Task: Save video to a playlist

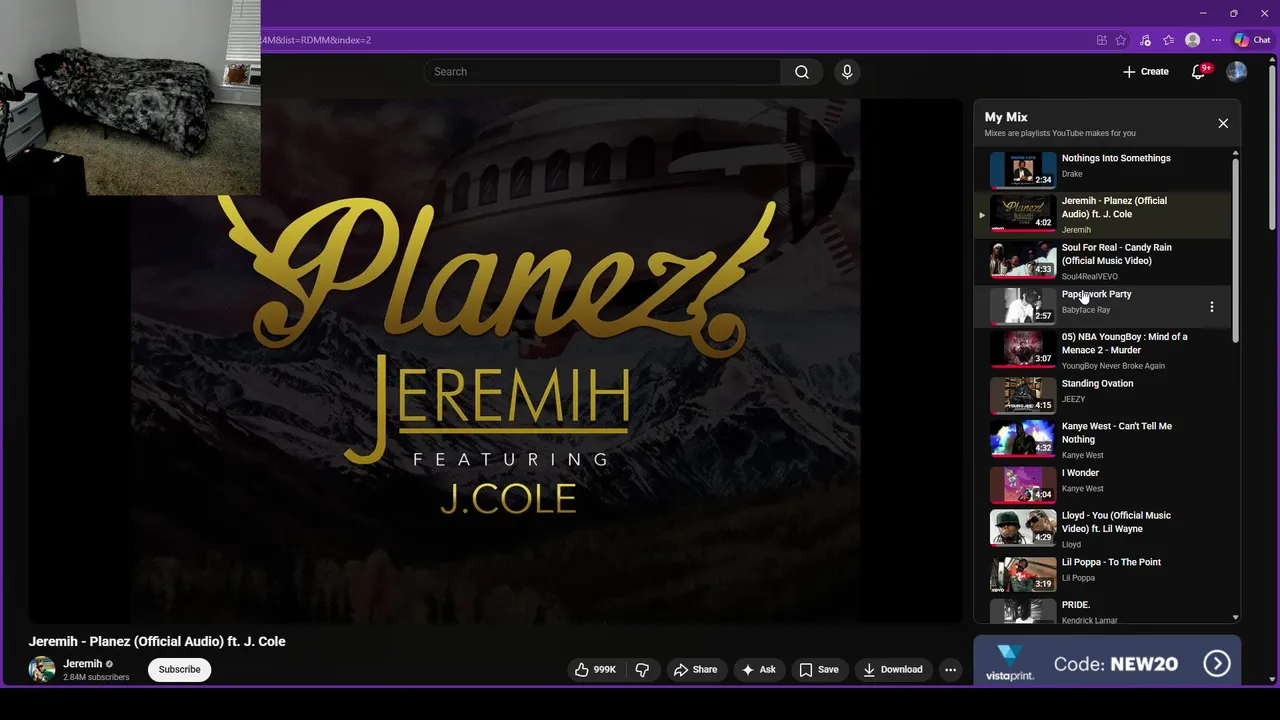Action: click(818, 669)
